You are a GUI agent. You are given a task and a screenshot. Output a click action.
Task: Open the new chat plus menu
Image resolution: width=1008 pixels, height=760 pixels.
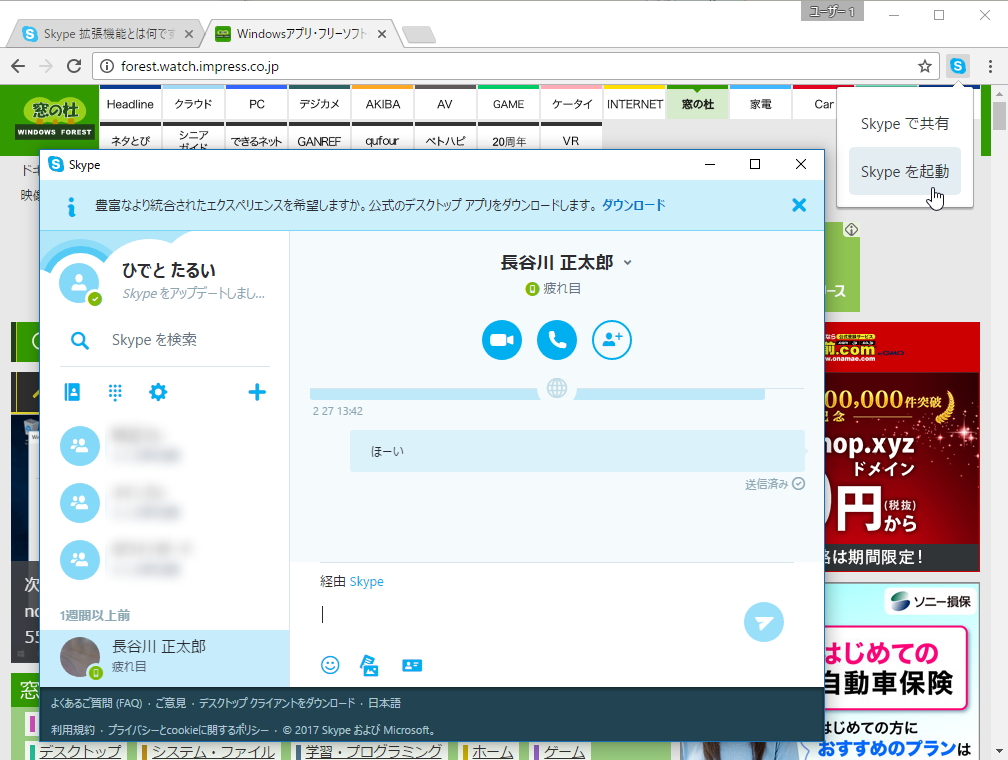point(257,392)
